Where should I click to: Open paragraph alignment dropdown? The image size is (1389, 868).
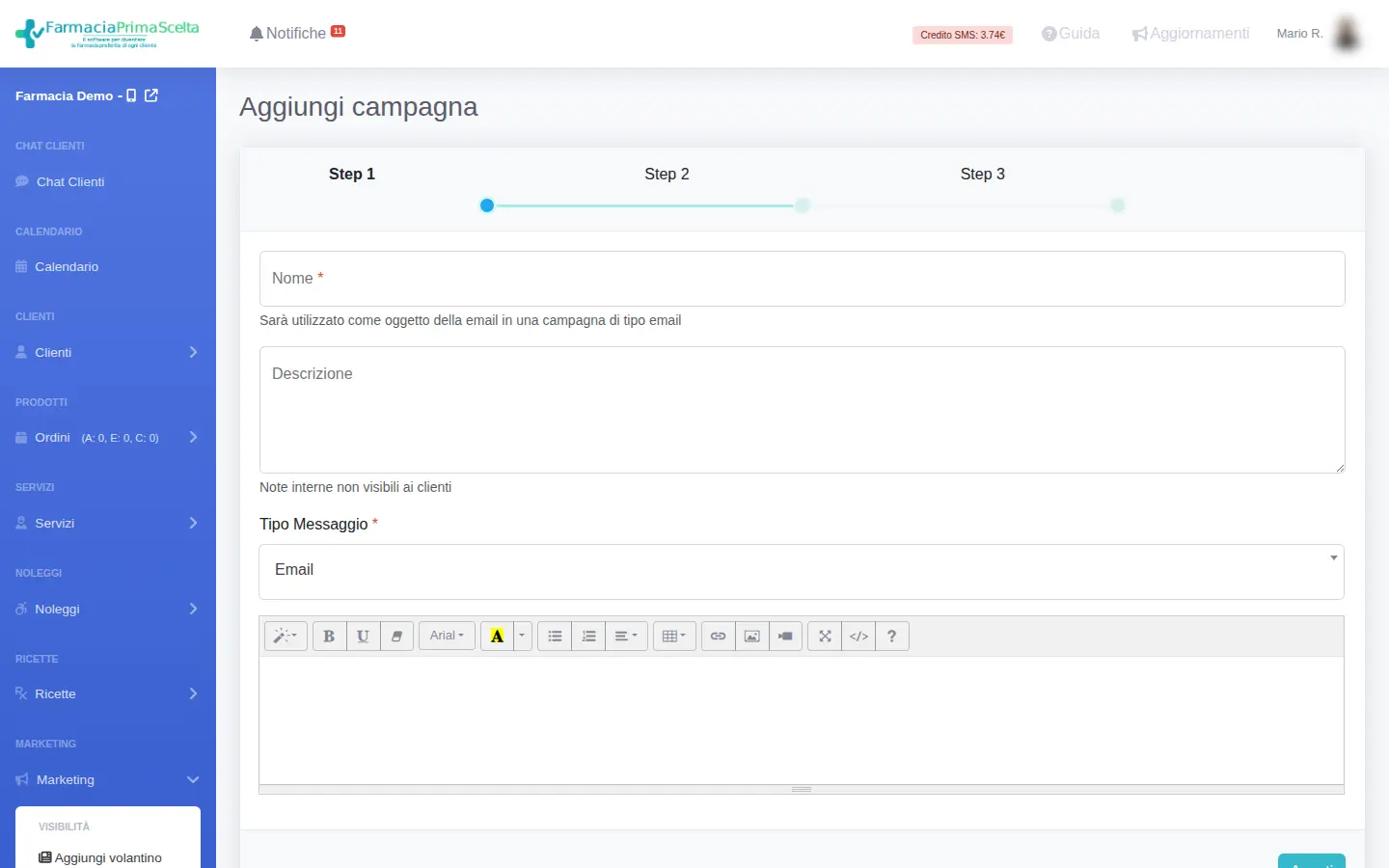[x=626, y=636]
